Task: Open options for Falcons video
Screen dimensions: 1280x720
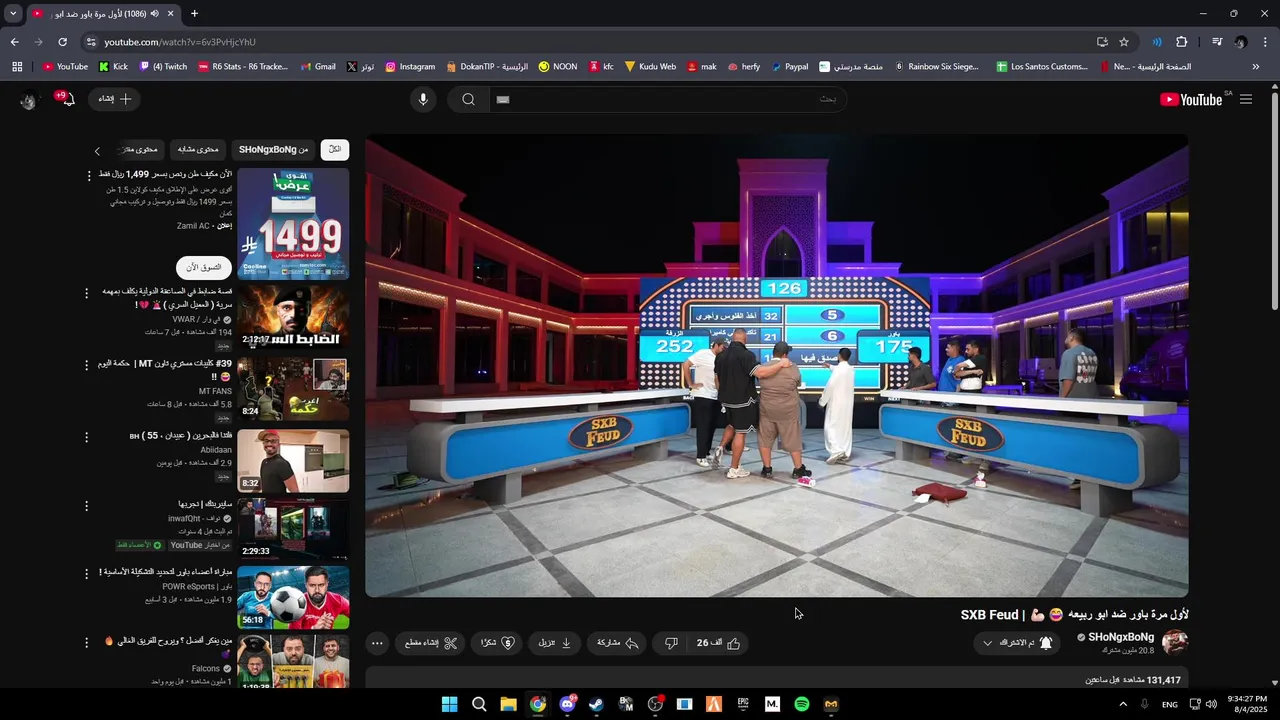Action: 86,642
